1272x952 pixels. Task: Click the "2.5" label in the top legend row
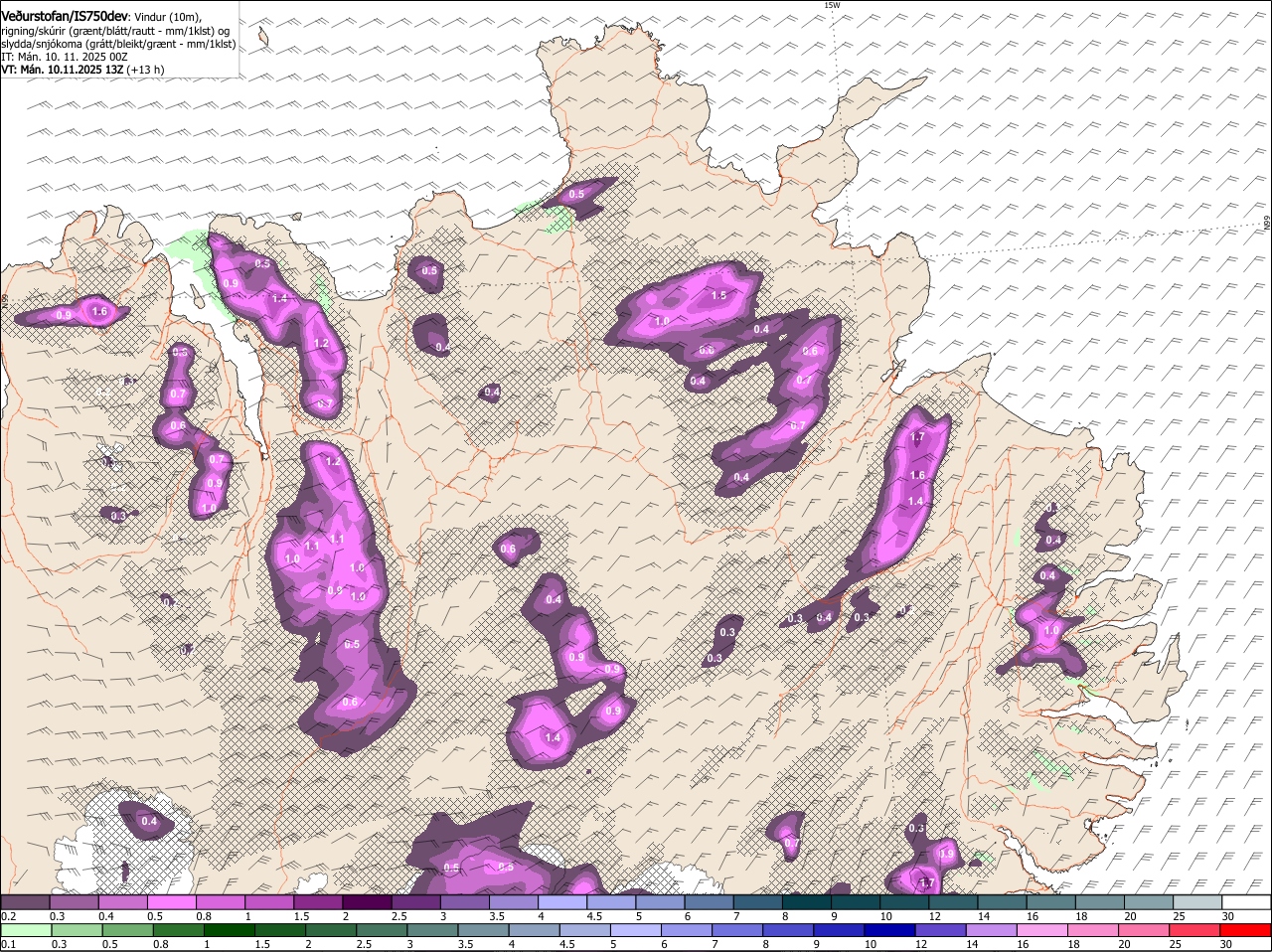(398, 916)
